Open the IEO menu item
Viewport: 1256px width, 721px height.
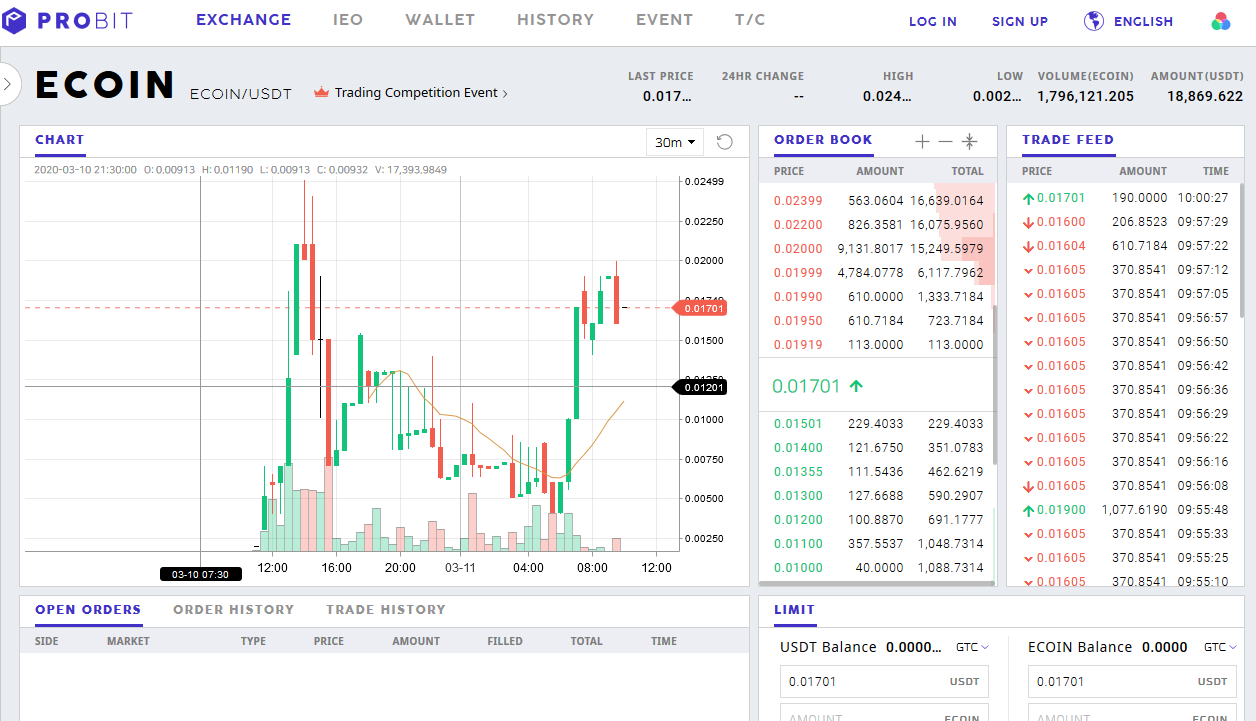click(348, 20)
